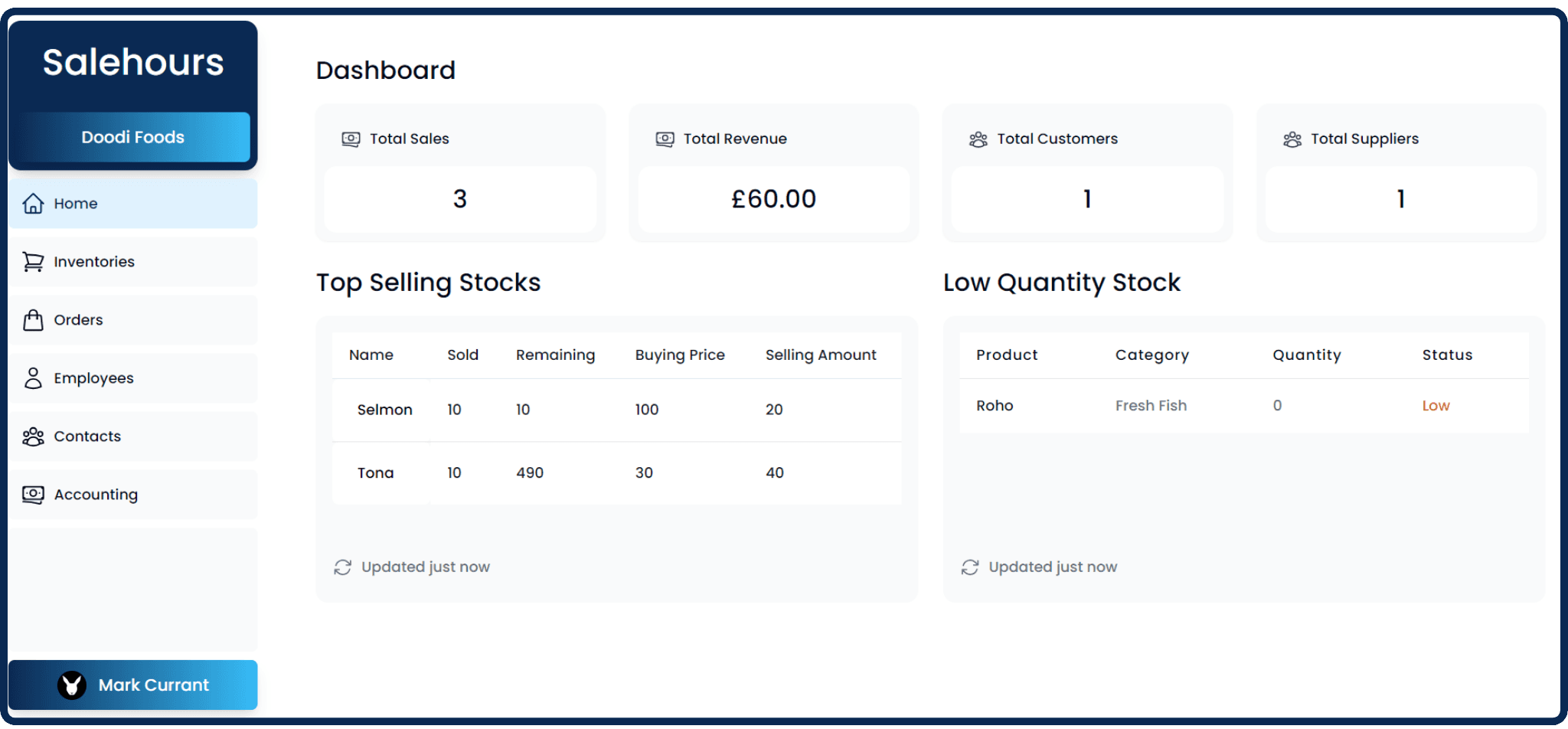Click refresh icon under Low Quantity Stock
This screenshot has width=1568, height=729.
[x=970, y=567]
